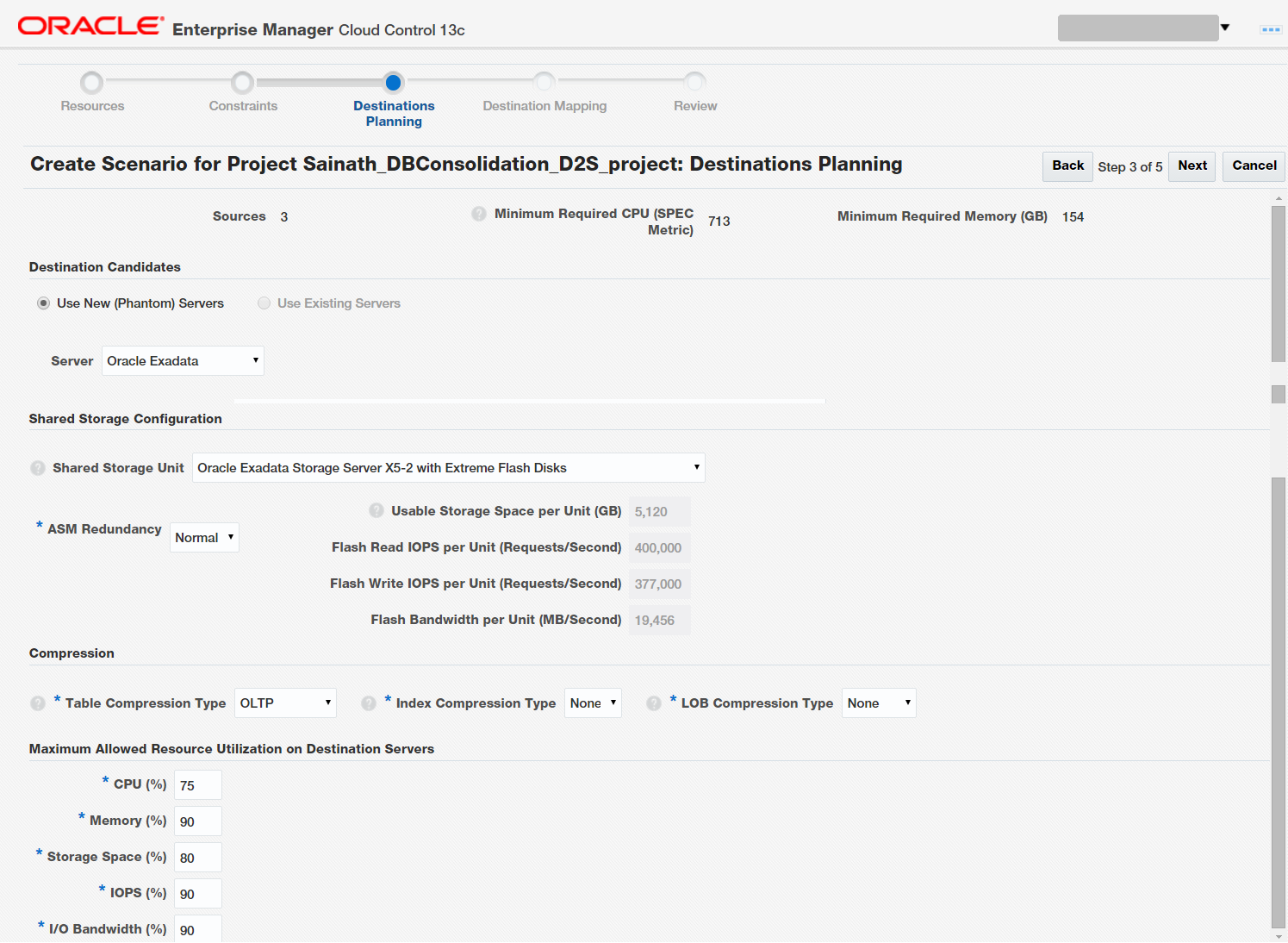This screenshot has height=943, width=1288.
Task: Click the Oracle logo
Action: tap(90, 27)
